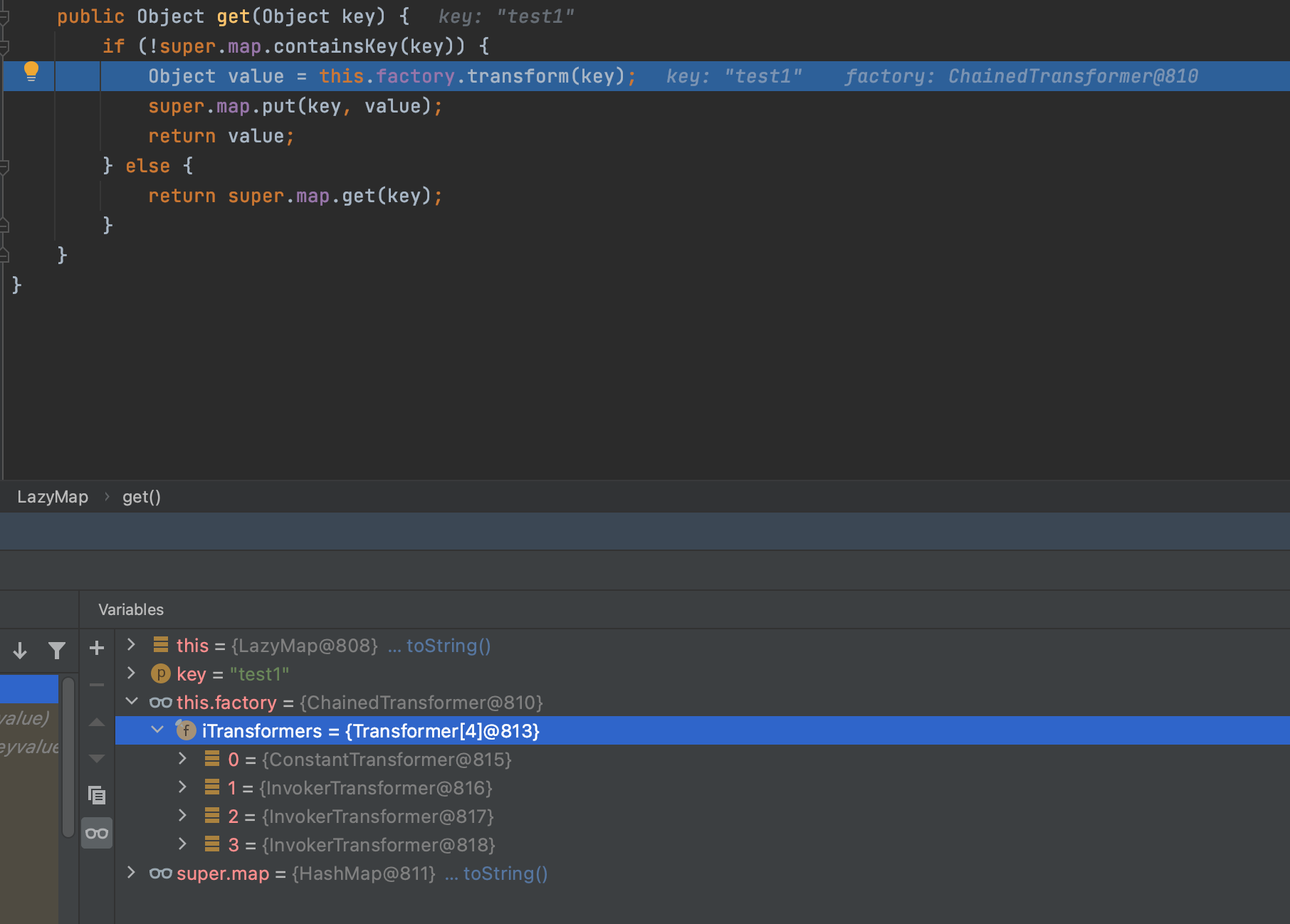
Task: Click 'containsKey' in the if statement
Action: point(335,46)
